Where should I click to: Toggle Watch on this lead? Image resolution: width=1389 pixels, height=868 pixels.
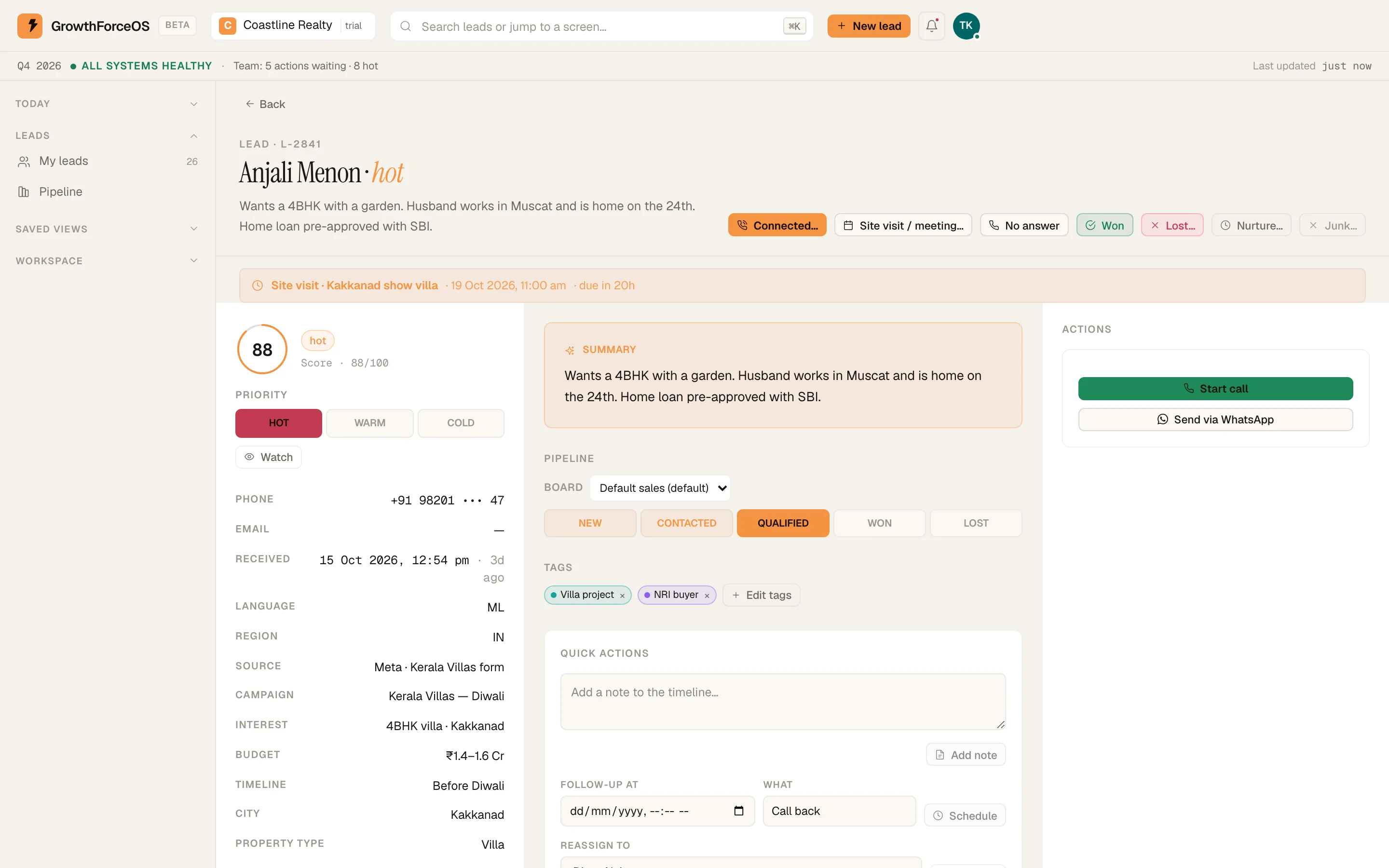tap(269, 458)
